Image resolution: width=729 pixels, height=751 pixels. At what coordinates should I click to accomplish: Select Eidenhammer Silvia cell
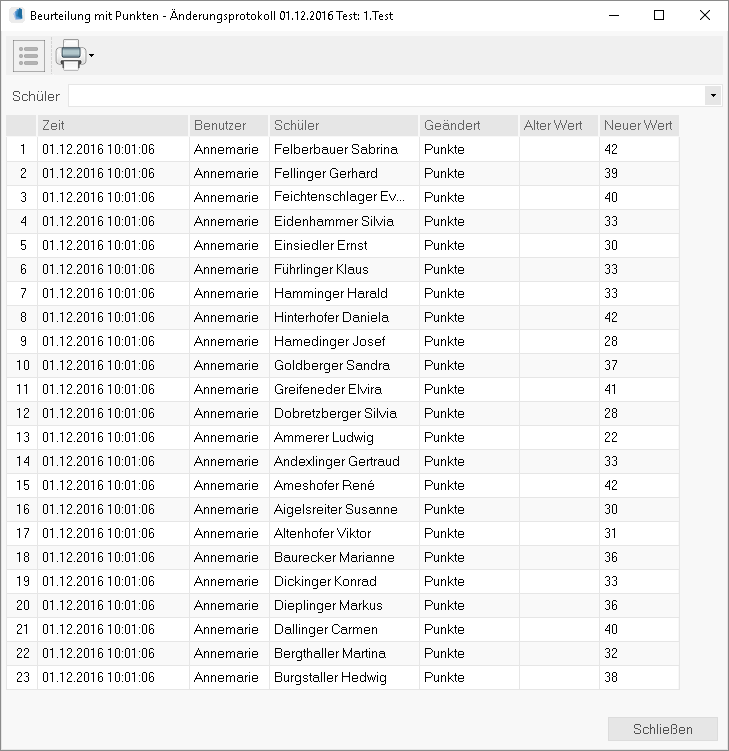[x=344, y=221]
